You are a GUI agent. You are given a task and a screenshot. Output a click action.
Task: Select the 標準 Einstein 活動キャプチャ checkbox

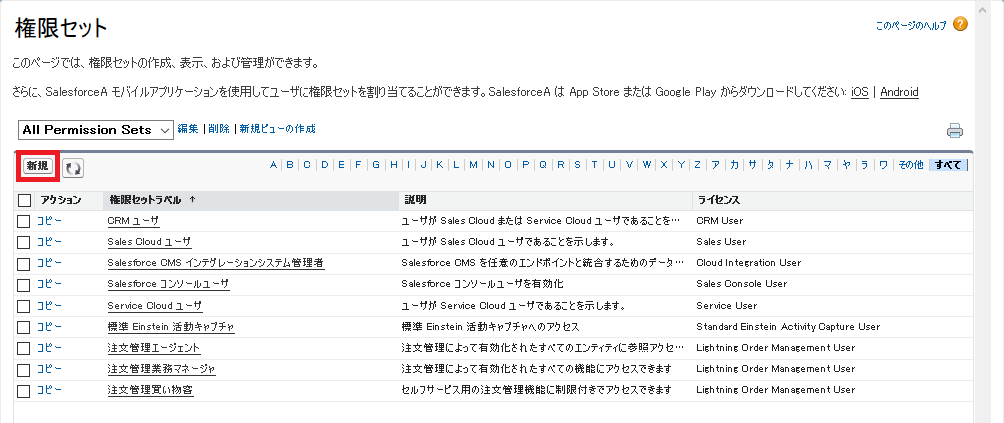tap(24, 328)
